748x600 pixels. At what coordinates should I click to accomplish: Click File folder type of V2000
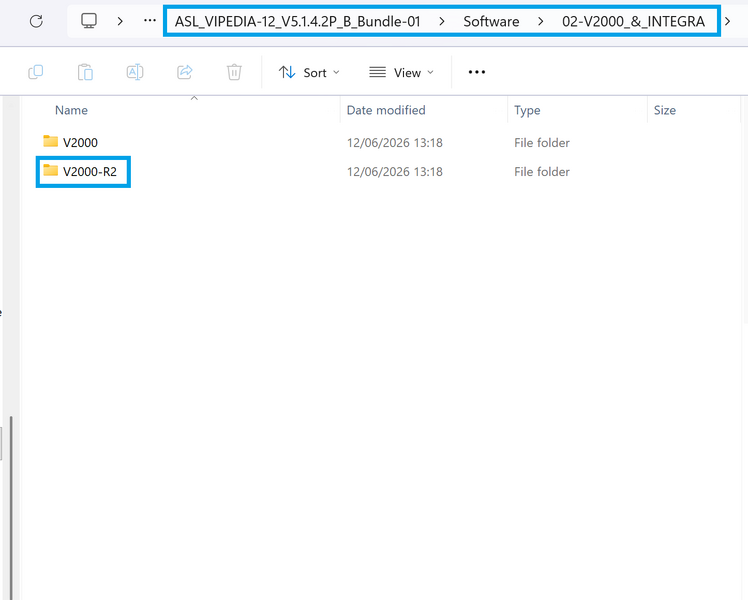(541, 143)
